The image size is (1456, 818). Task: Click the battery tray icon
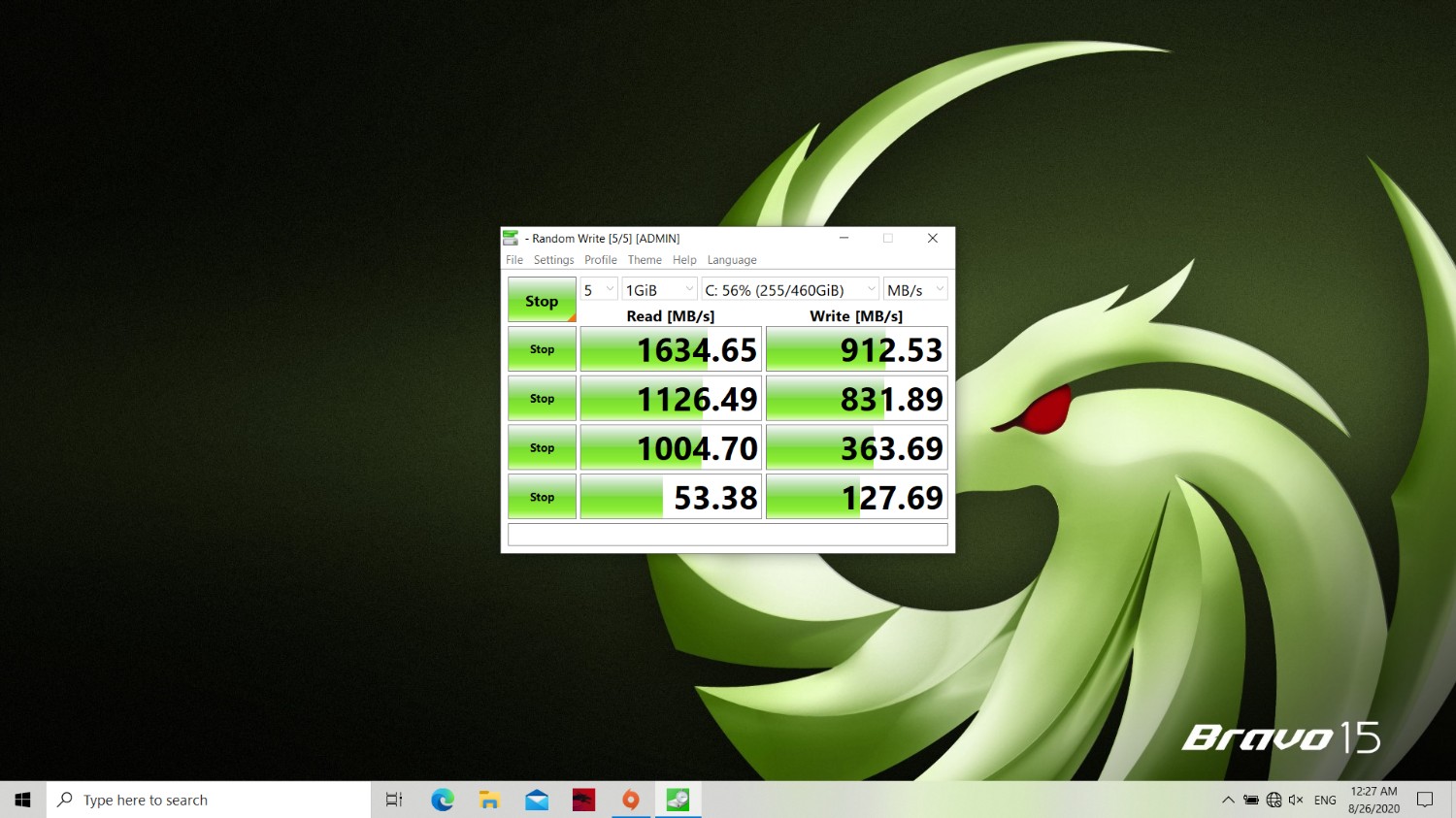pos(1251,800)
